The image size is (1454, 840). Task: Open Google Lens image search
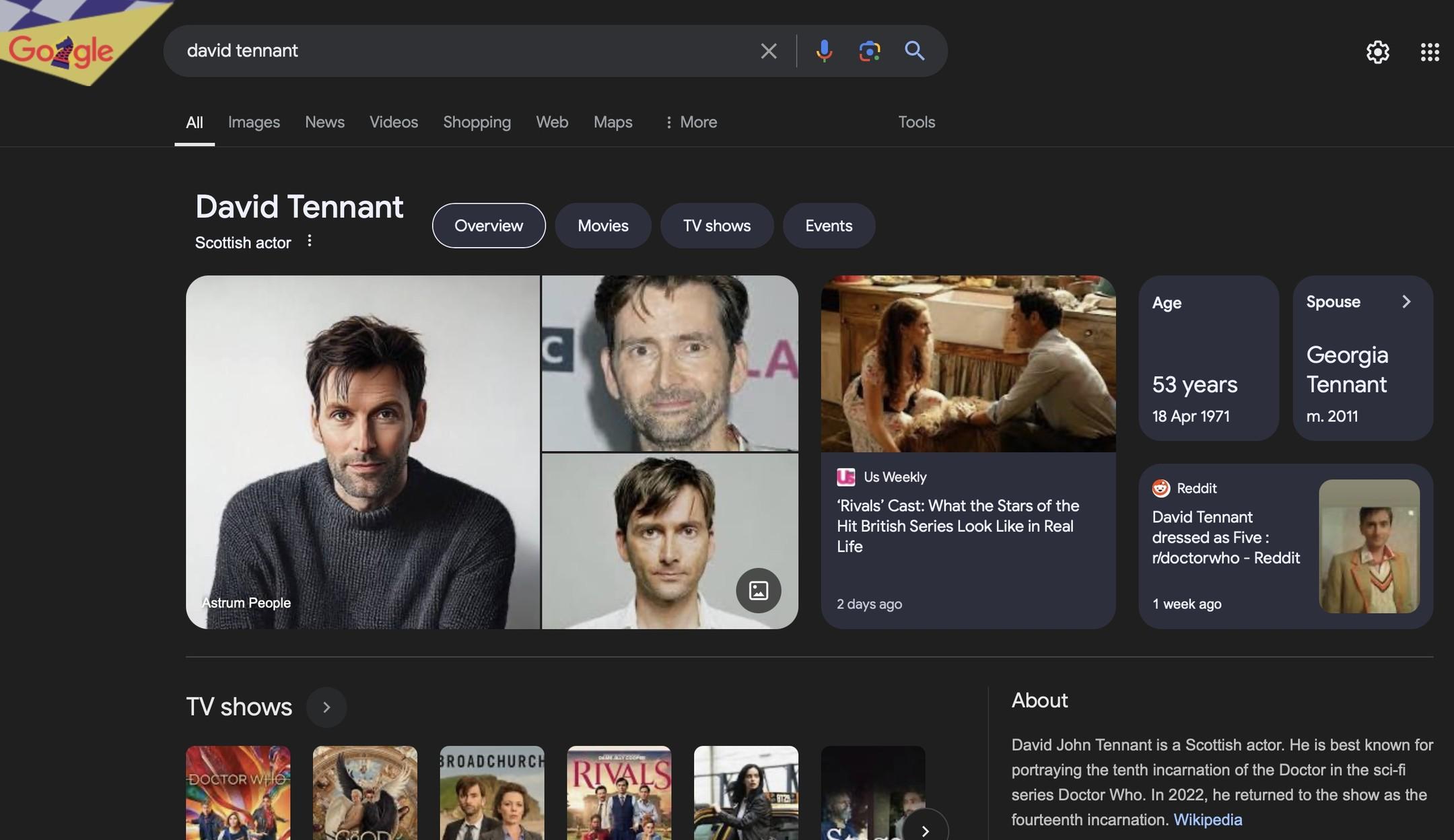pyautogui.click(x=869, y=50)
